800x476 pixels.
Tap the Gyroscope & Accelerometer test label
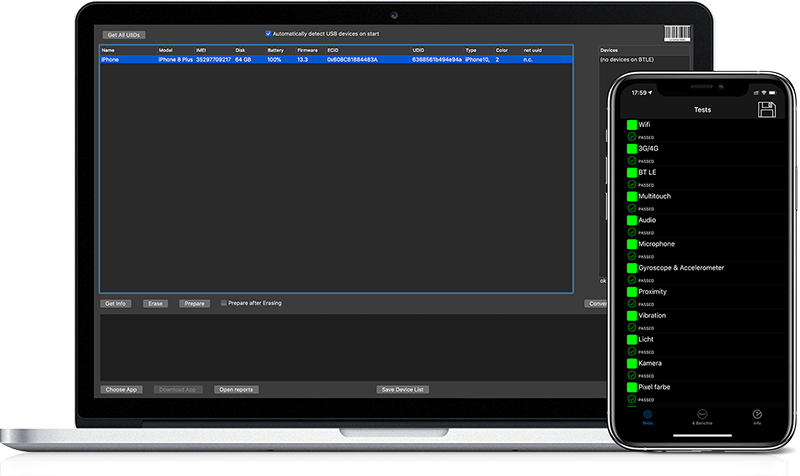point(681,268)
